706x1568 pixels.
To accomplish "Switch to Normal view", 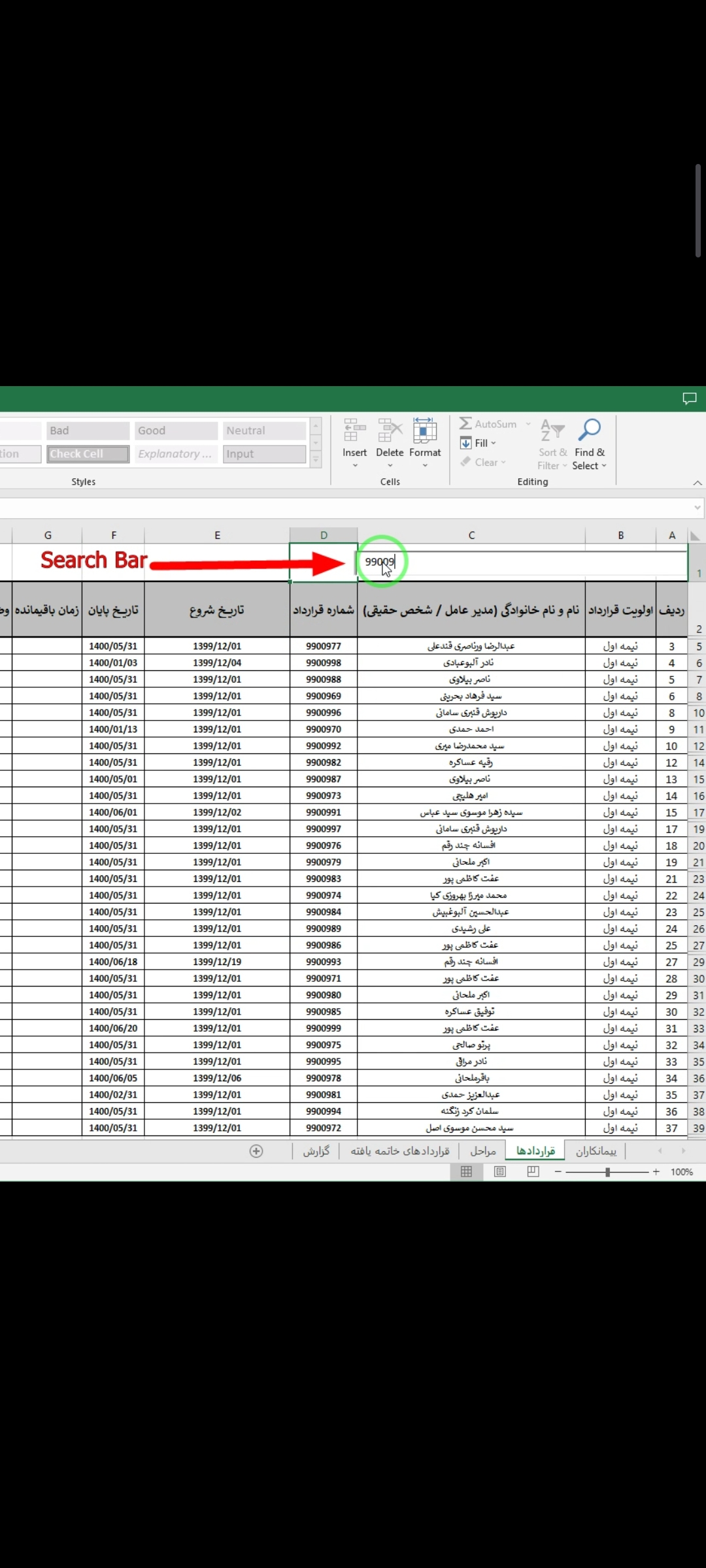I will click(466, 1171).
